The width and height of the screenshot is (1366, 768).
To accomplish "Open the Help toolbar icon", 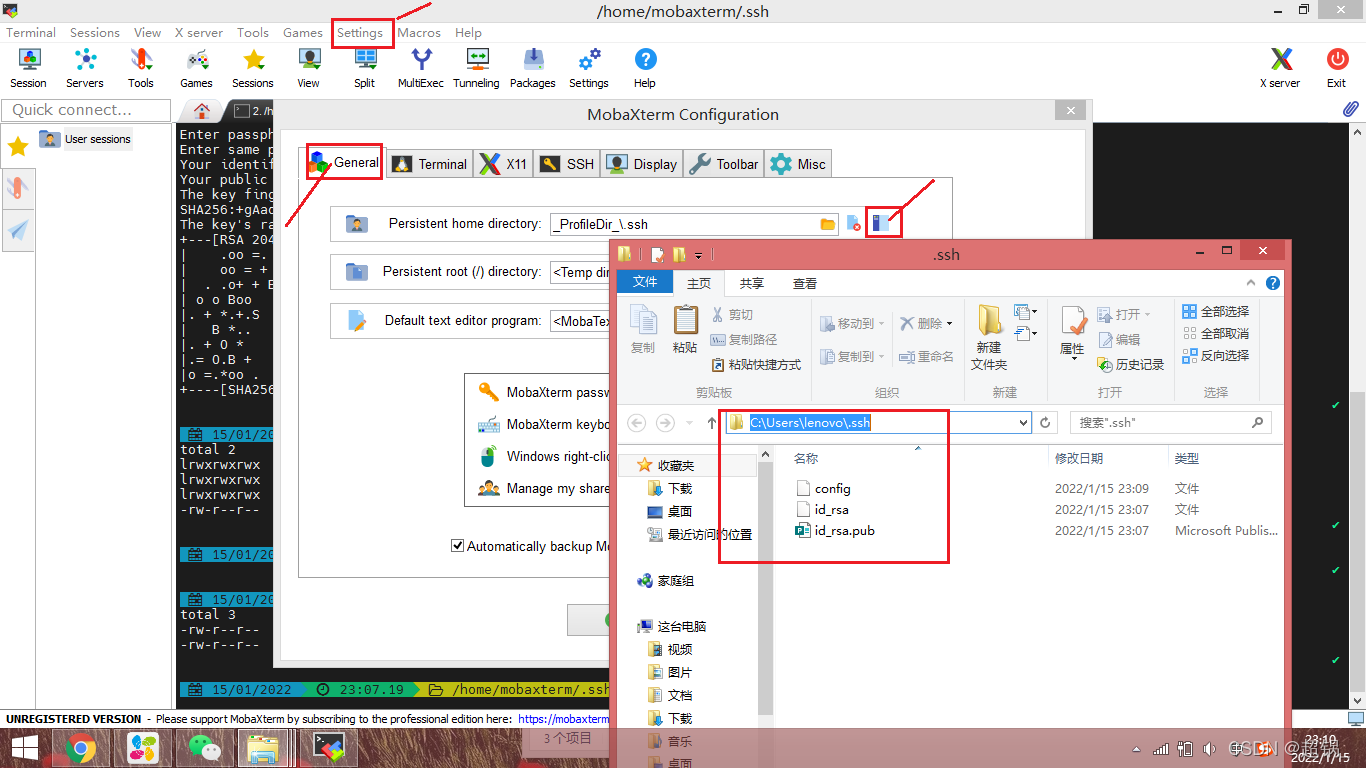I will [645, 68].
